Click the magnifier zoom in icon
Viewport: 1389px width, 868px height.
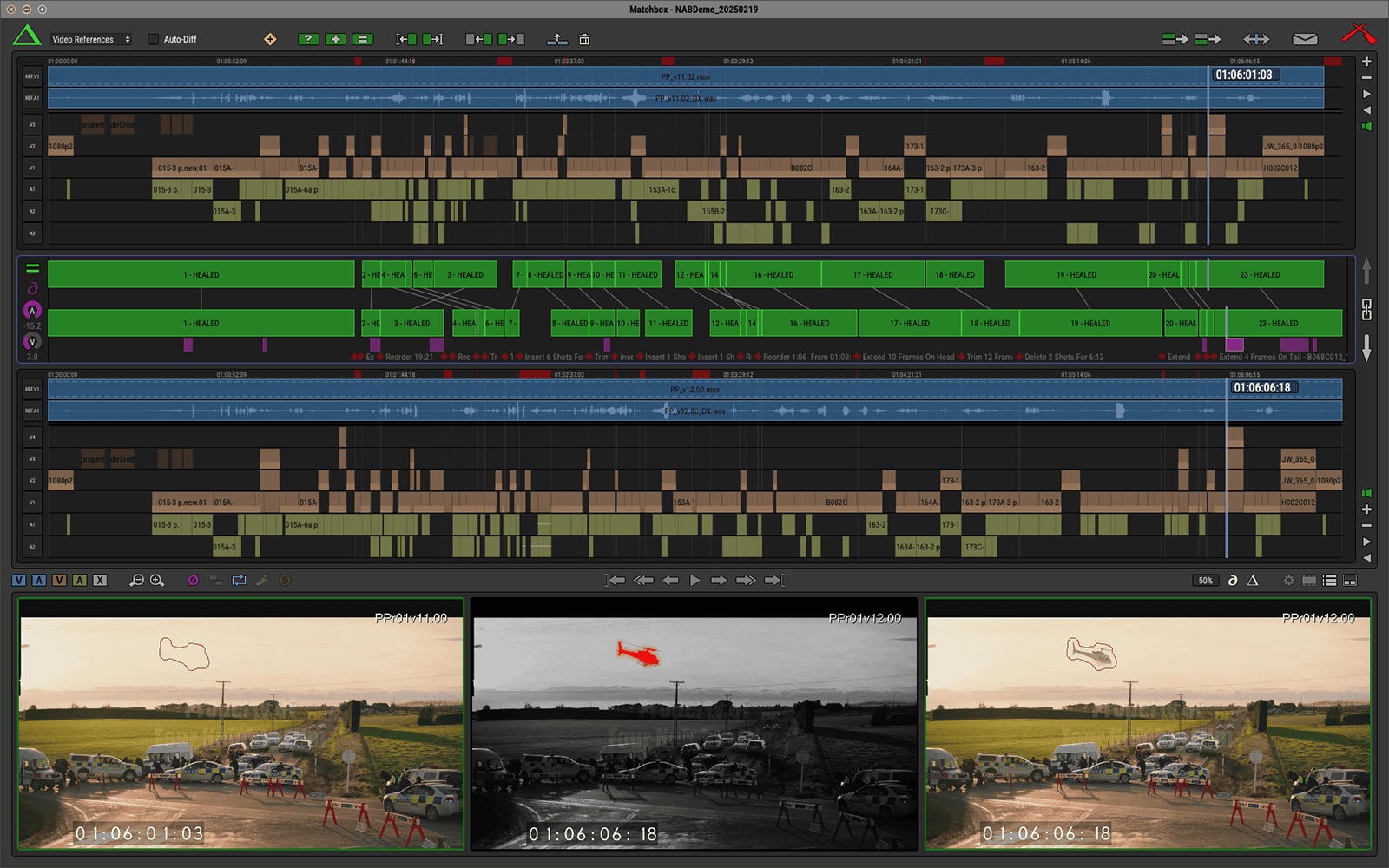157,580
